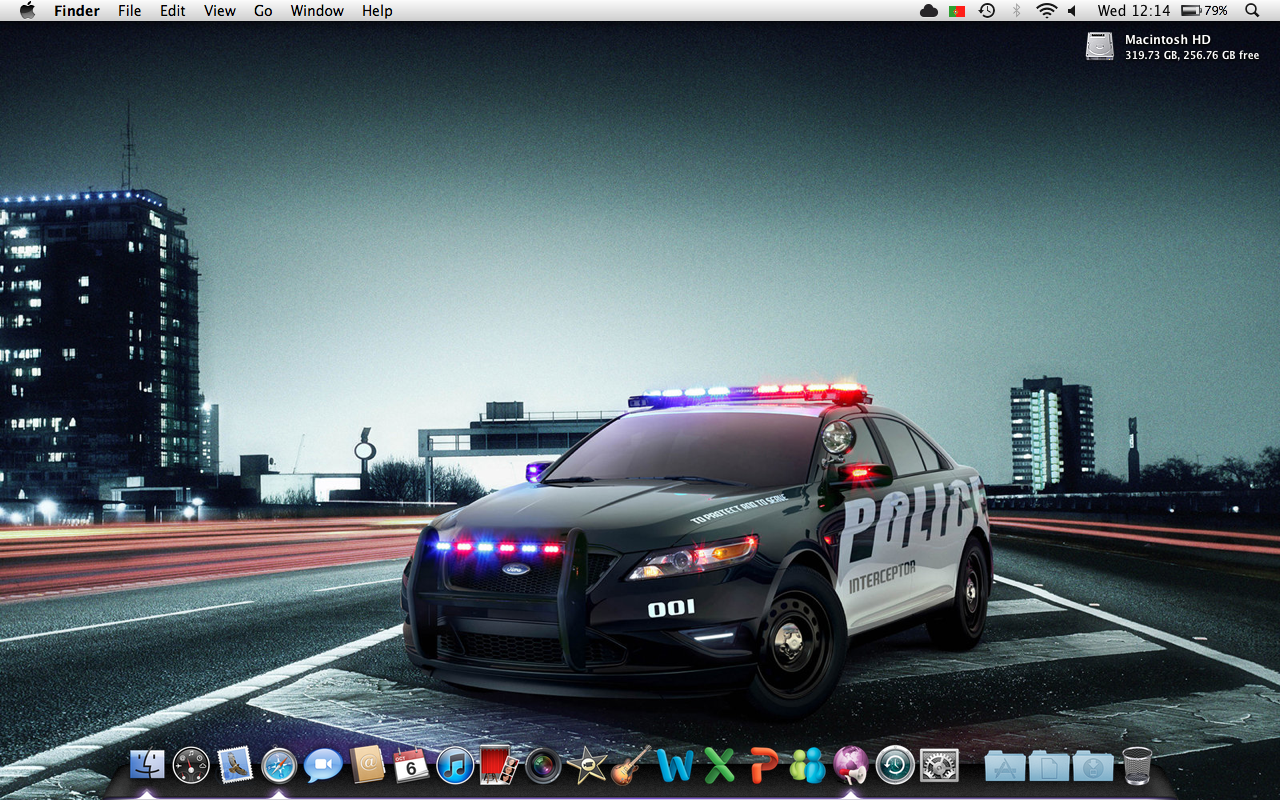Click the purple globe megaphone Dock icon
Viewport: 1280px width, 800px height.
pyautogui.click(x=851, y=766)
